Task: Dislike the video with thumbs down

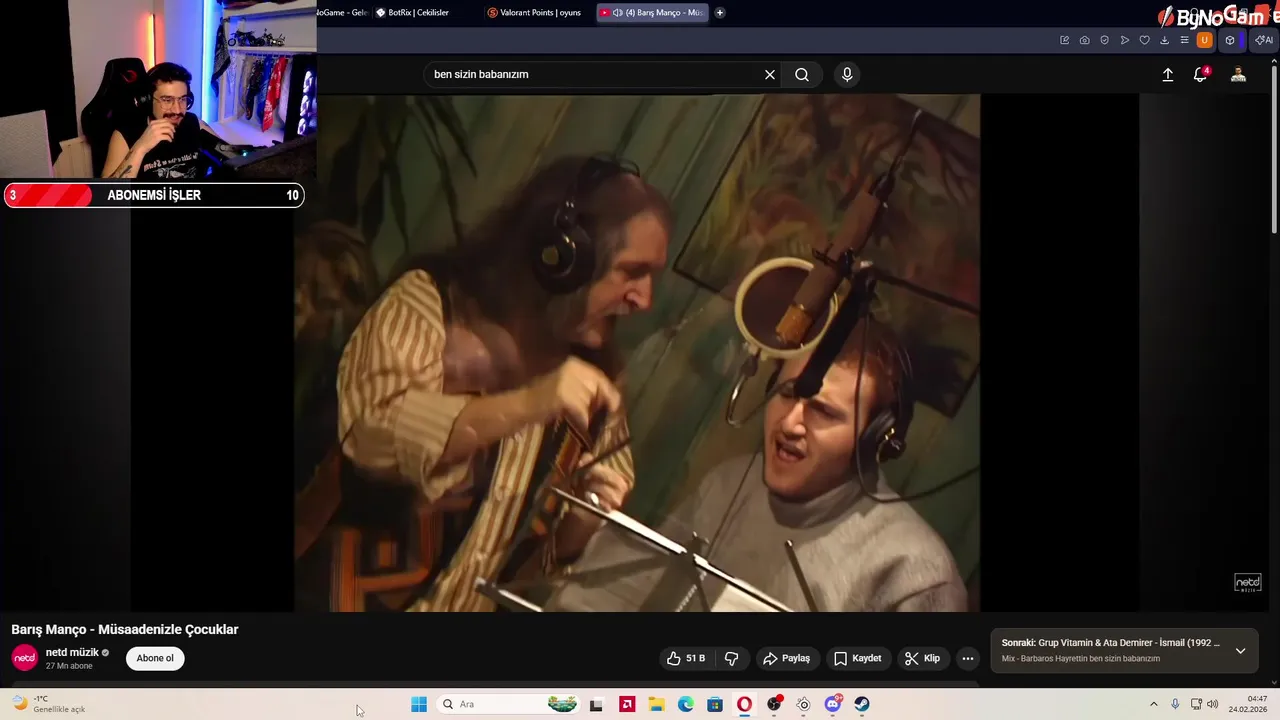Action: (x=731, y=658)
